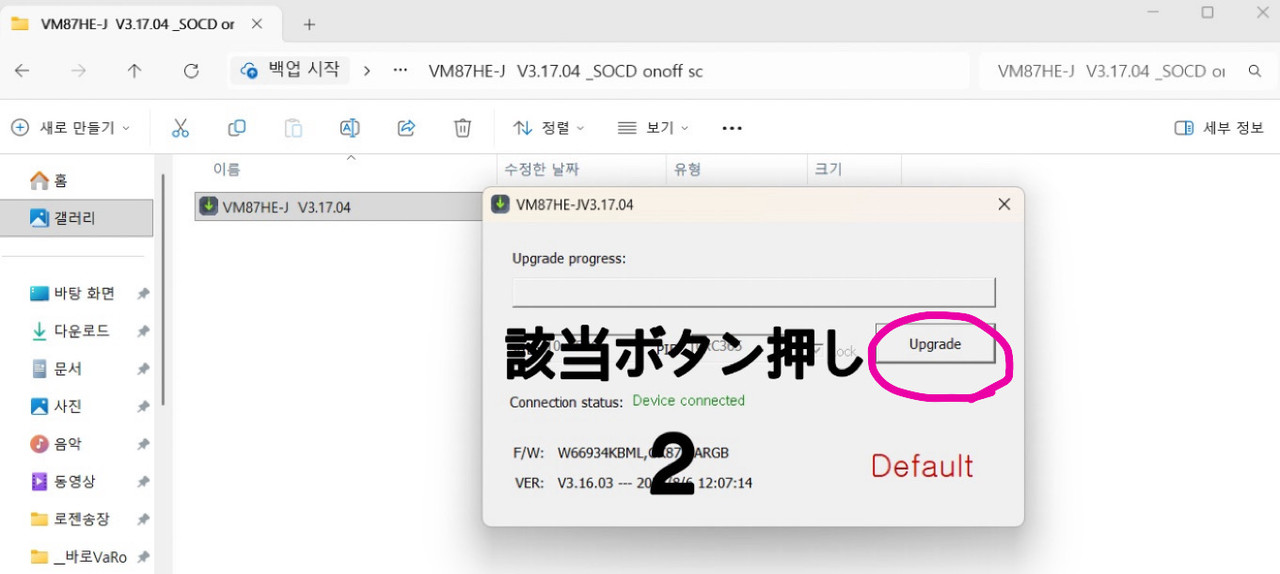The image size is (1280, 574).
Task: Click the pin icon beside 음악
Action: pos(143,444)
